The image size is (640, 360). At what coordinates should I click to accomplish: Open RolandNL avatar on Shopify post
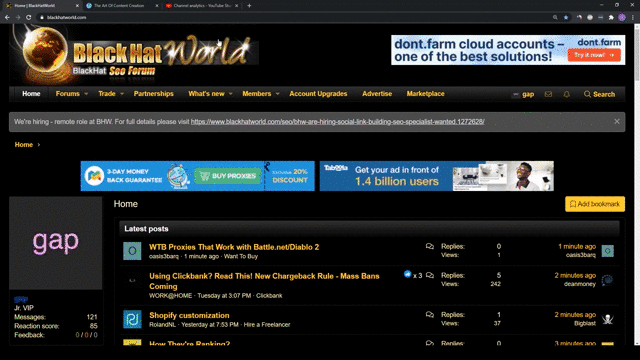132,319
